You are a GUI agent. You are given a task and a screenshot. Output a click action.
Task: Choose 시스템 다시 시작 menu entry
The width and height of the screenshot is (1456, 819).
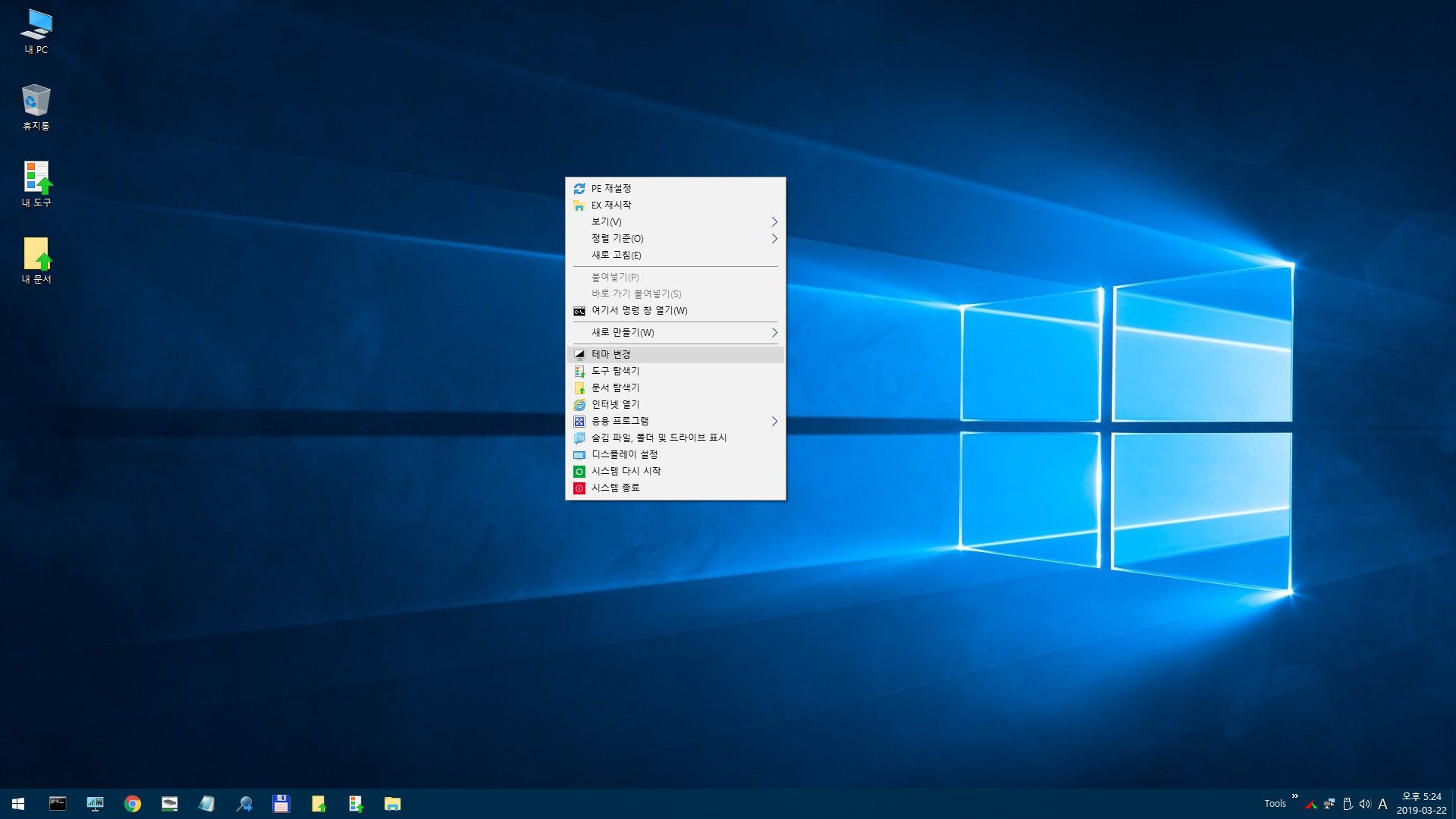tap(676, 471)
